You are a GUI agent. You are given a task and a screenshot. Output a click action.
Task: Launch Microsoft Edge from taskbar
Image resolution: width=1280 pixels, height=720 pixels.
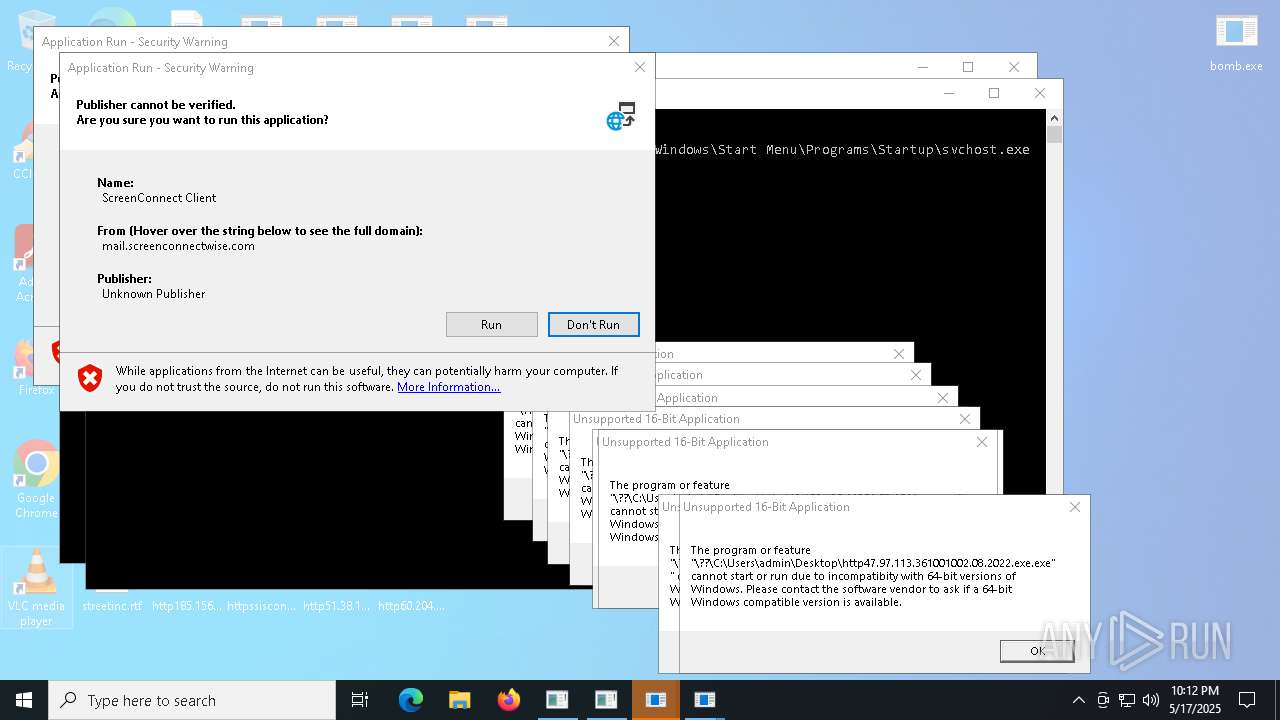click(411, 700)
